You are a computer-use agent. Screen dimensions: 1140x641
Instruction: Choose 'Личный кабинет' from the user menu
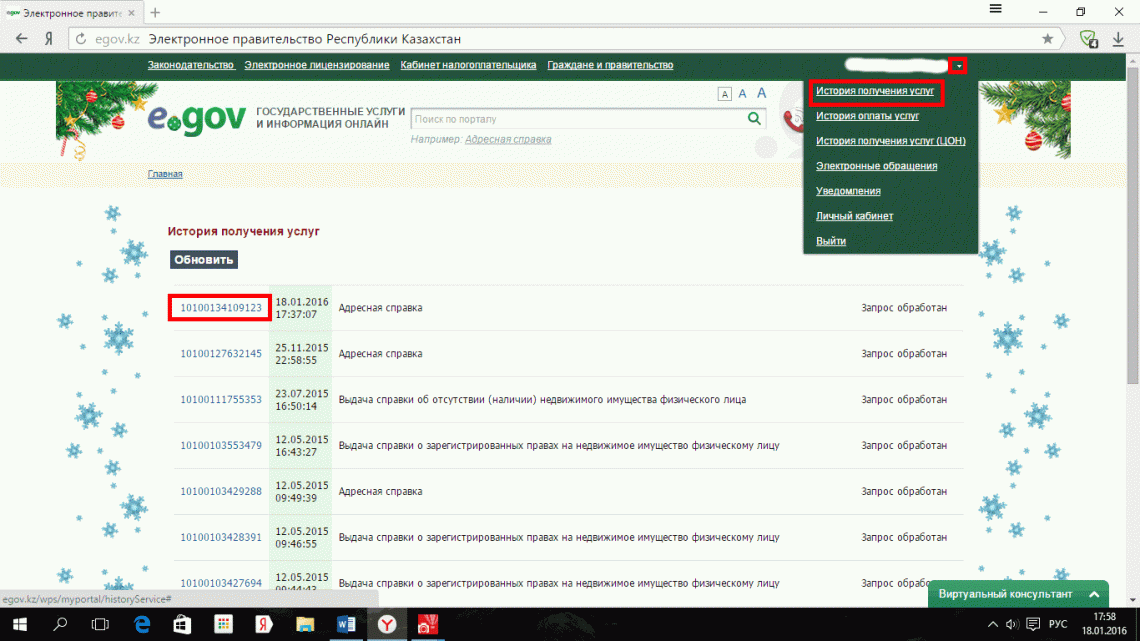[x=854, y=216]
